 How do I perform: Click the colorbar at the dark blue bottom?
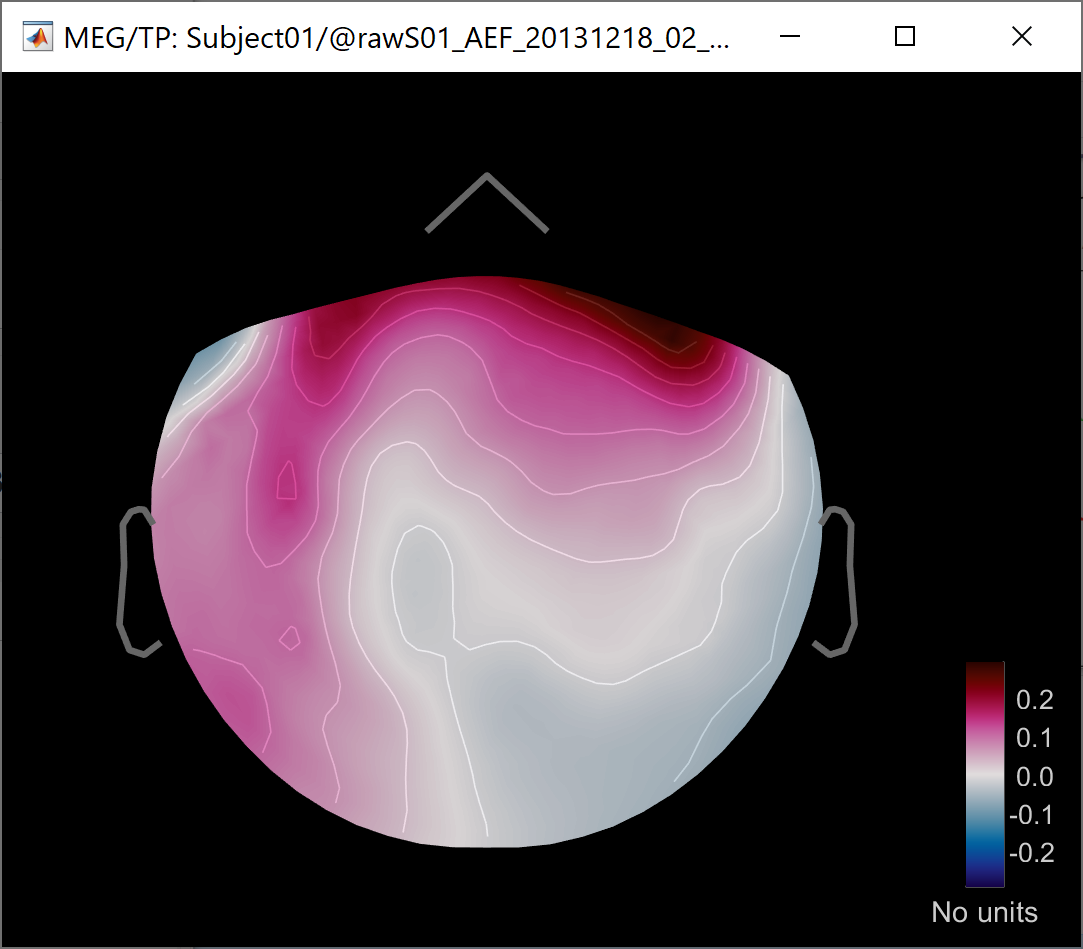(x=984, y=875)
